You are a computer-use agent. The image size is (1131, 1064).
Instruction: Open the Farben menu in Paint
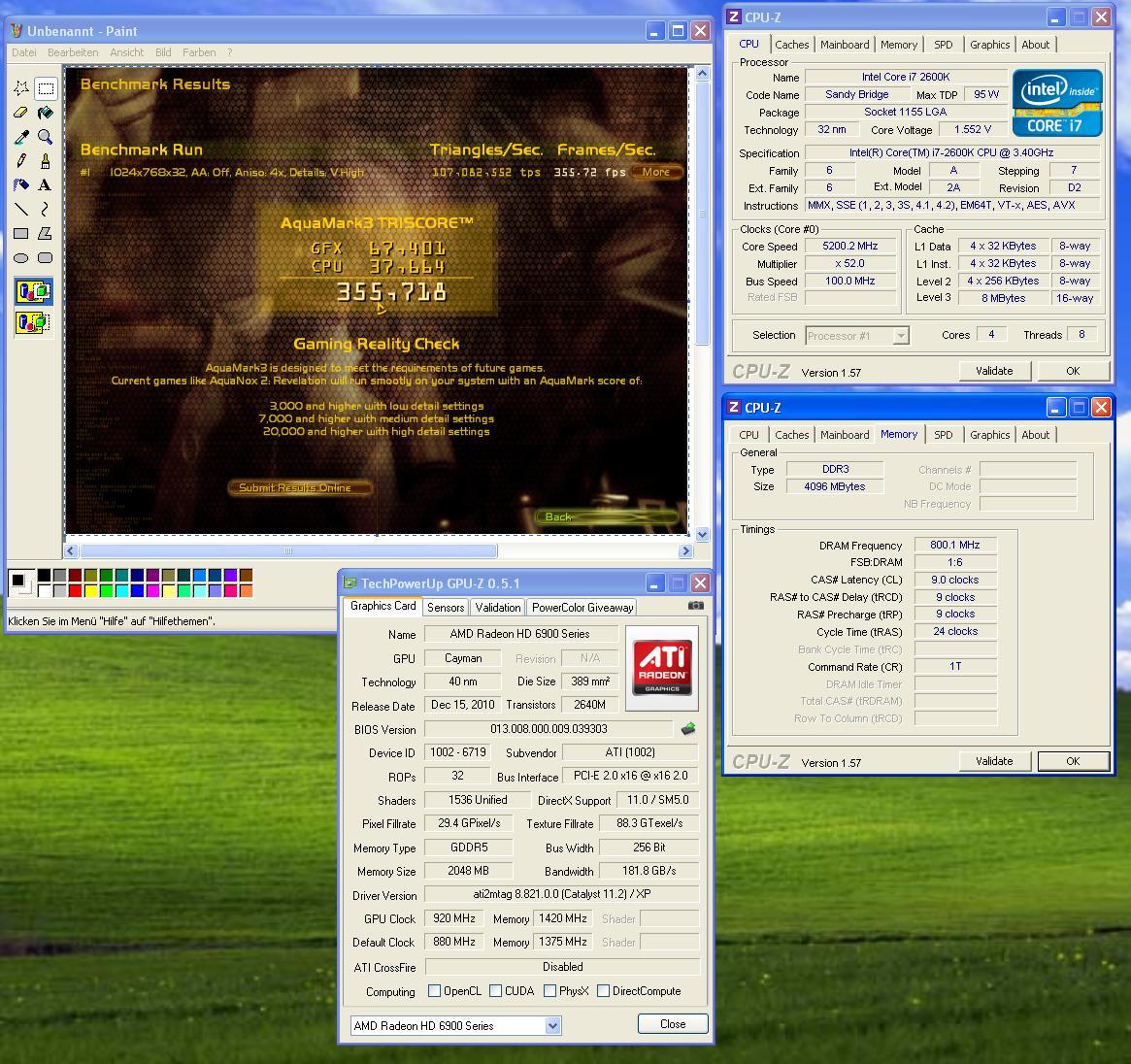pyautogui.click(x=199, y=52)
